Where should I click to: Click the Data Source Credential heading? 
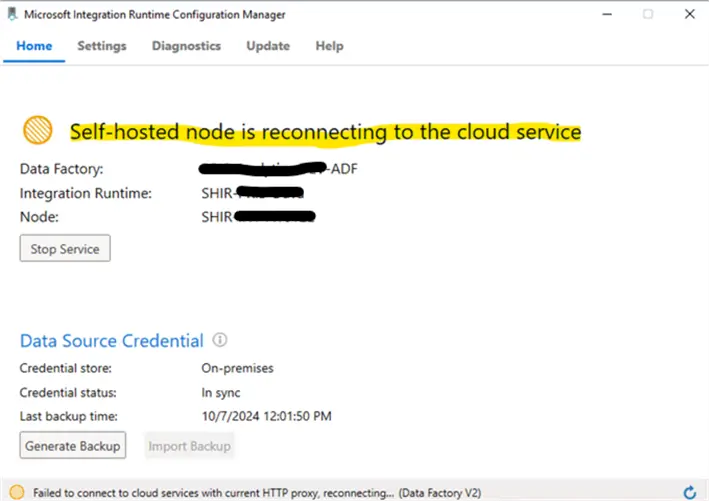point(112,341)
